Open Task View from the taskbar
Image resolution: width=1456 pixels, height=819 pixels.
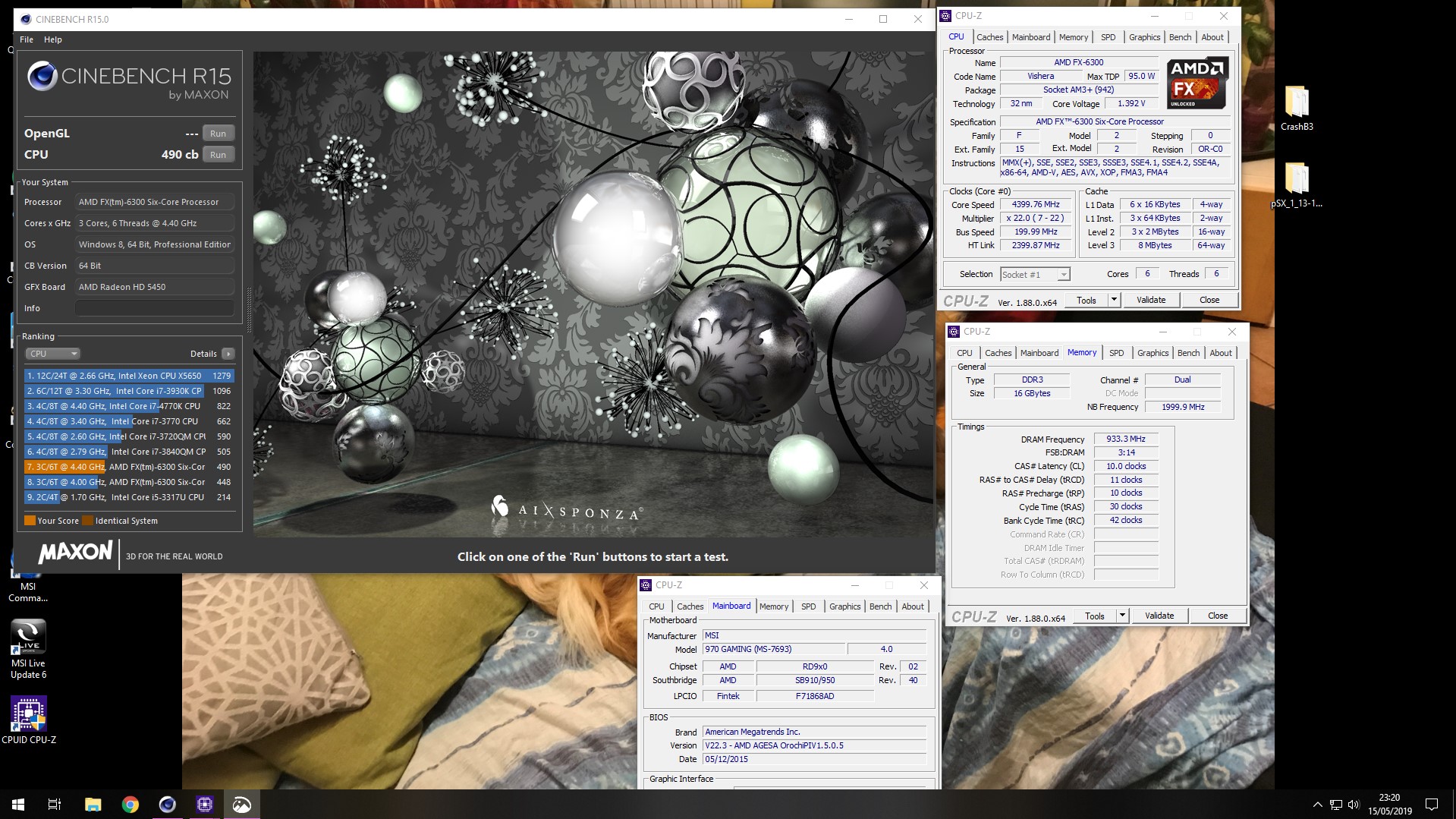point(55,805)
